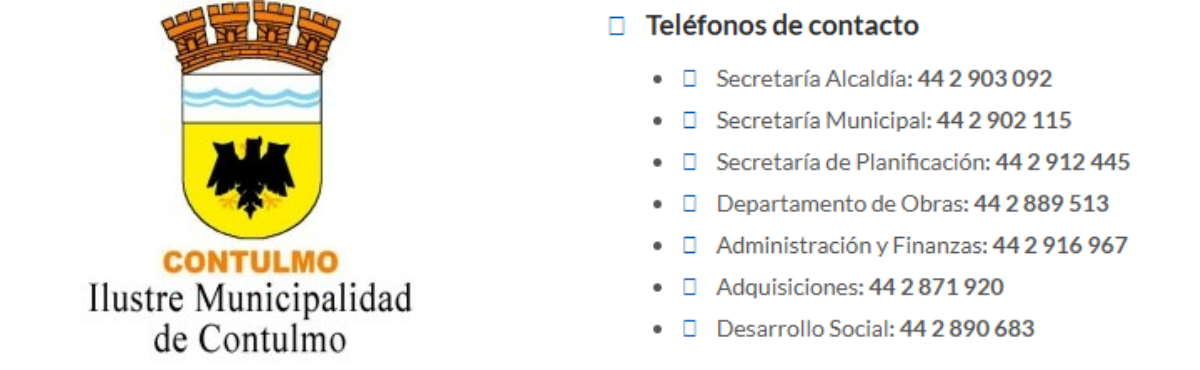Click Desarrollo Social number 44 2 890 683
Screen dimensions: 1200x370
(966, 328)
